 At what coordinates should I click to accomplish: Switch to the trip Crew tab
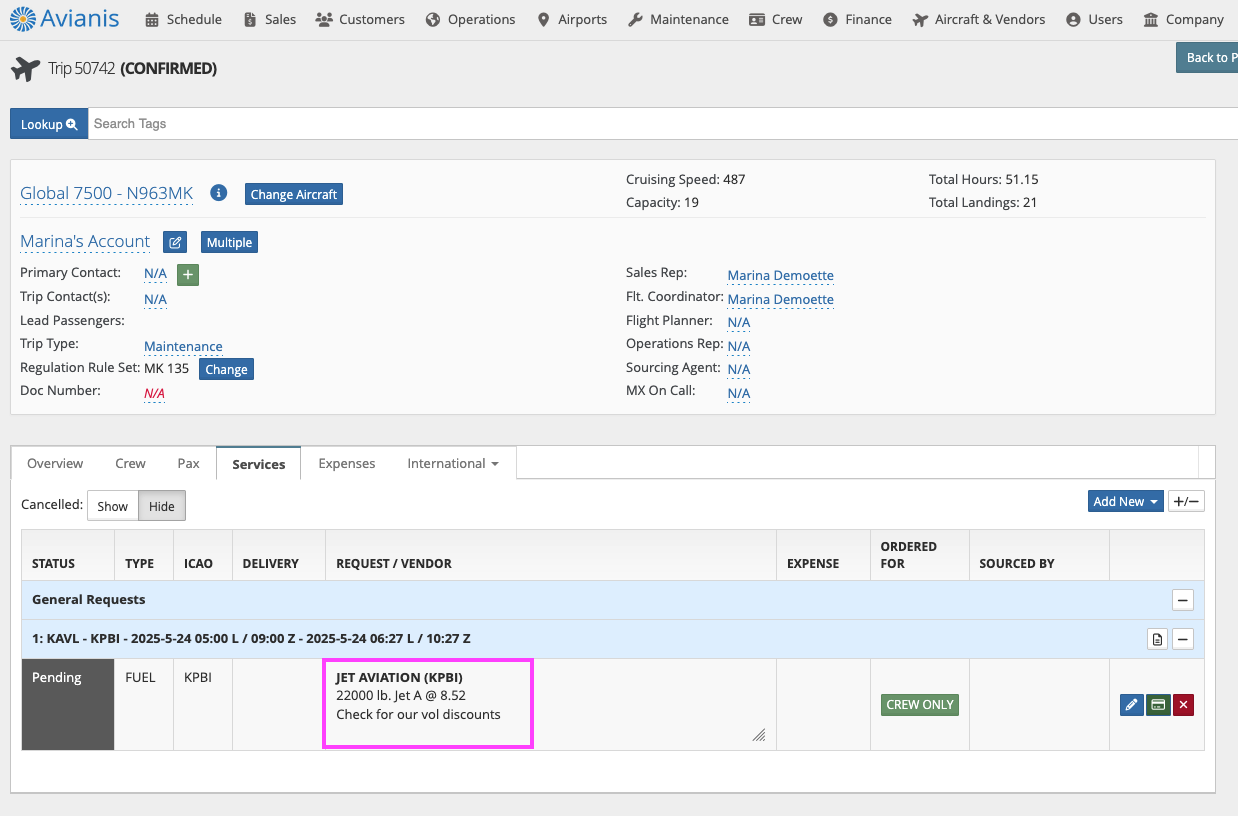[x=130, y=463]
